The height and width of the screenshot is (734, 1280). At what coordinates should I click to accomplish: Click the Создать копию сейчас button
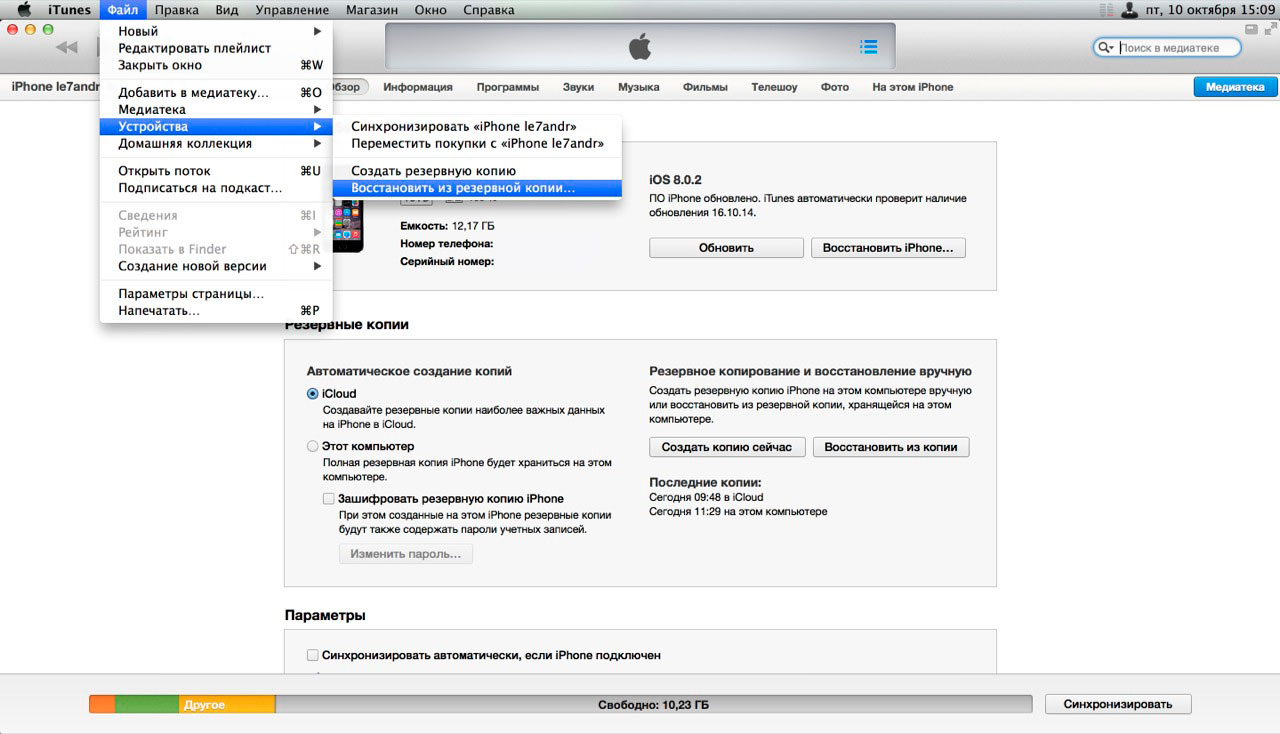point(727,447)
